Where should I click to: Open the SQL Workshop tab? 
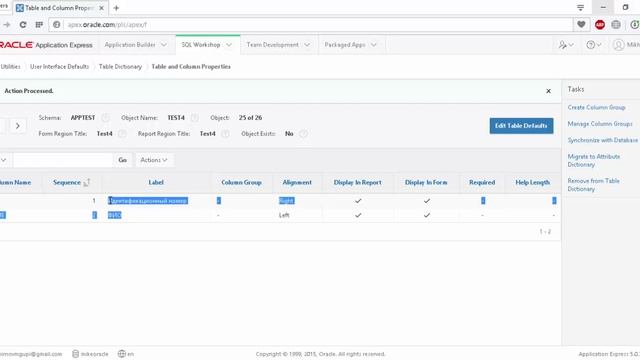tap(201, 45)
